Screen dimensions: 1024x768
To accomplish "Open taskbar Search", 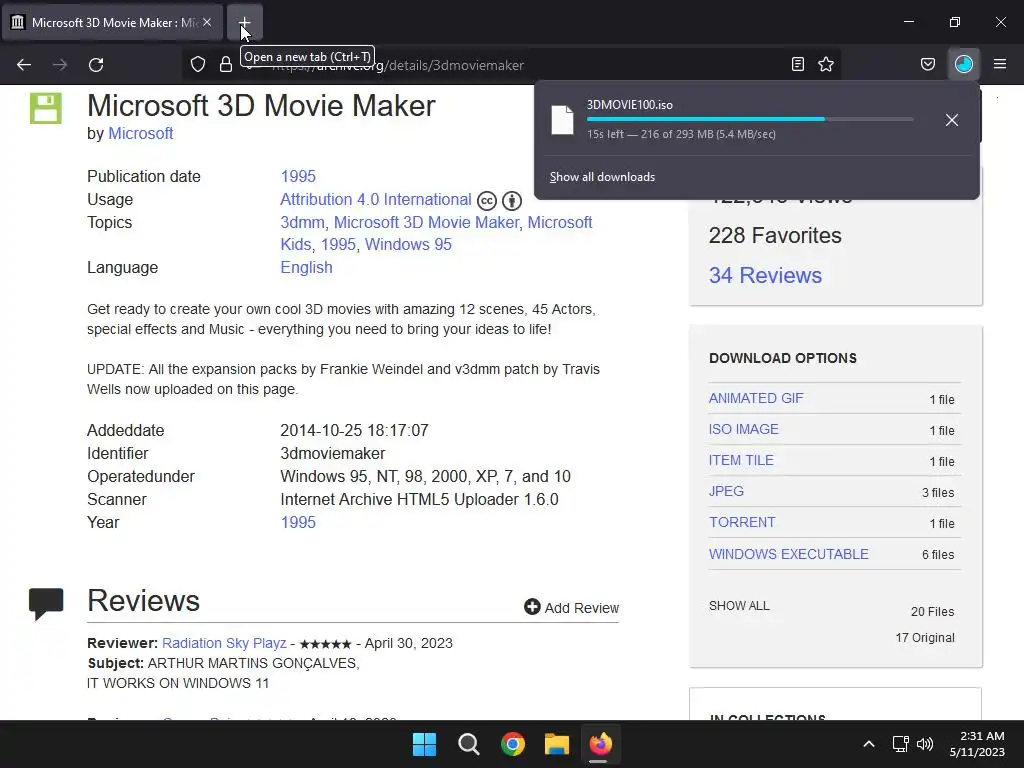I will point(469,744).
